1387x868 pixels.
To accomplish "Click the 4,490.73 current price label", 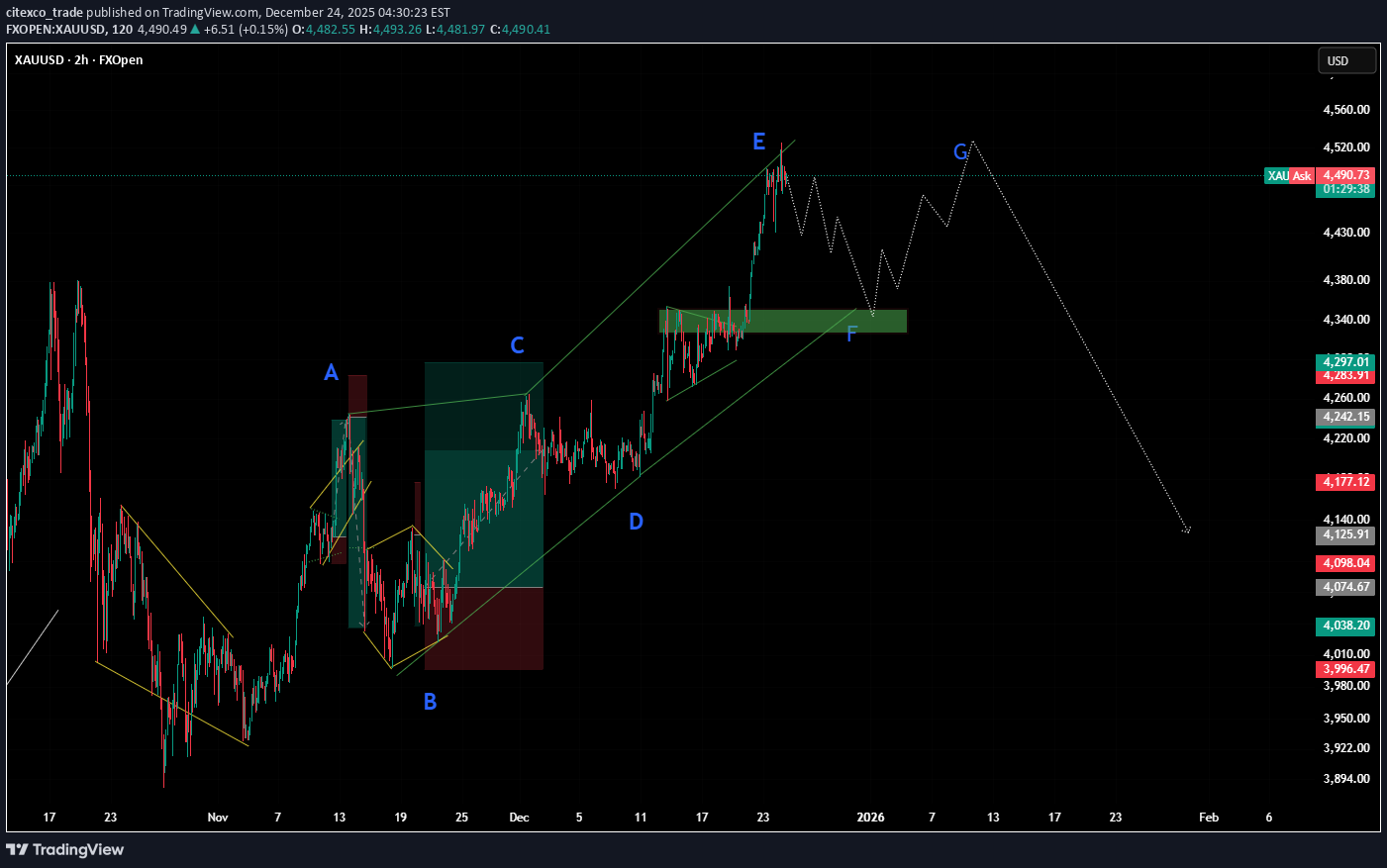I will pyautogui.click(x=1345, y=175).
